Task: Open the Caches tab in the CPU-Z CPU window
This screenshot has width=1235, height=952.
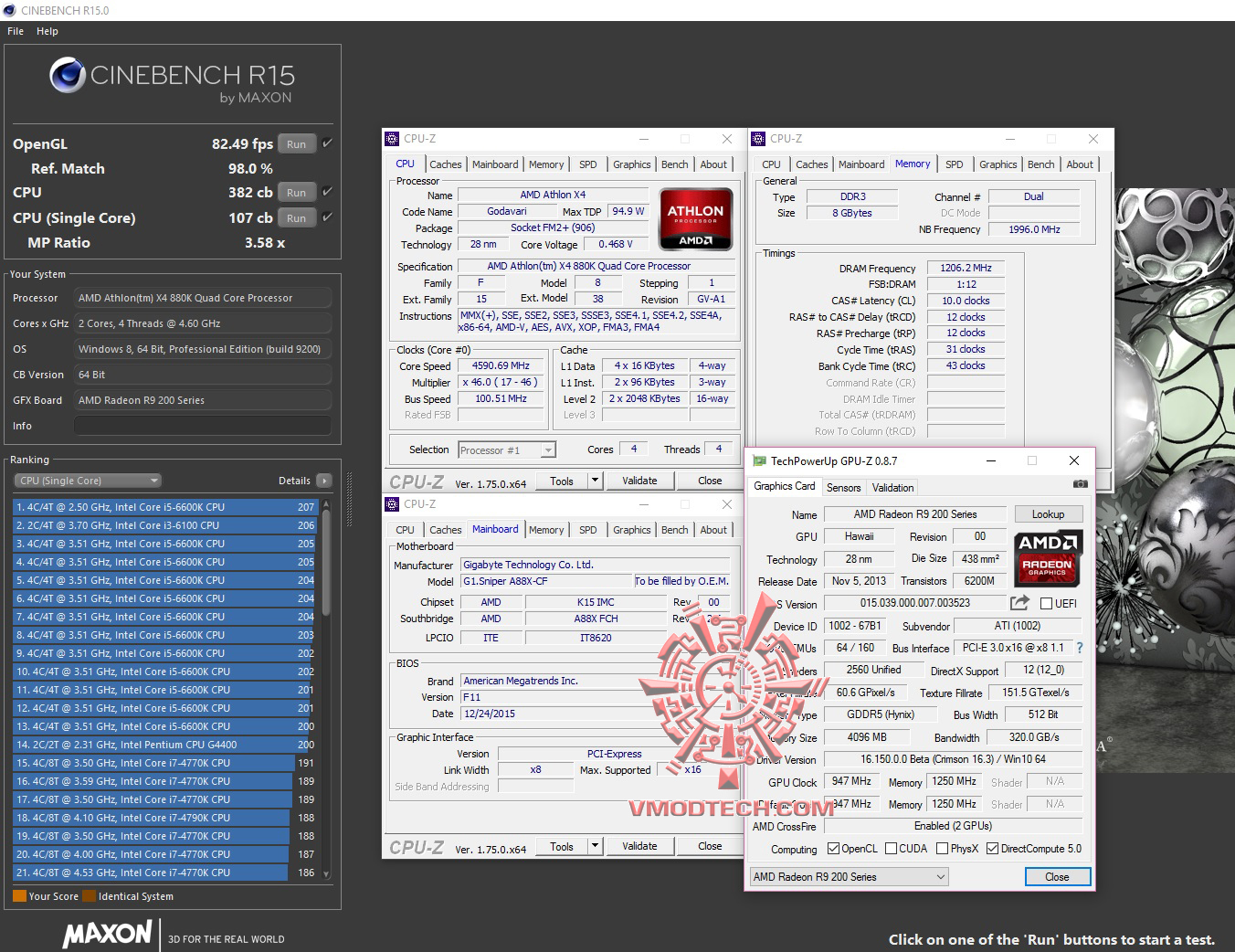Action: coord(446,164)
